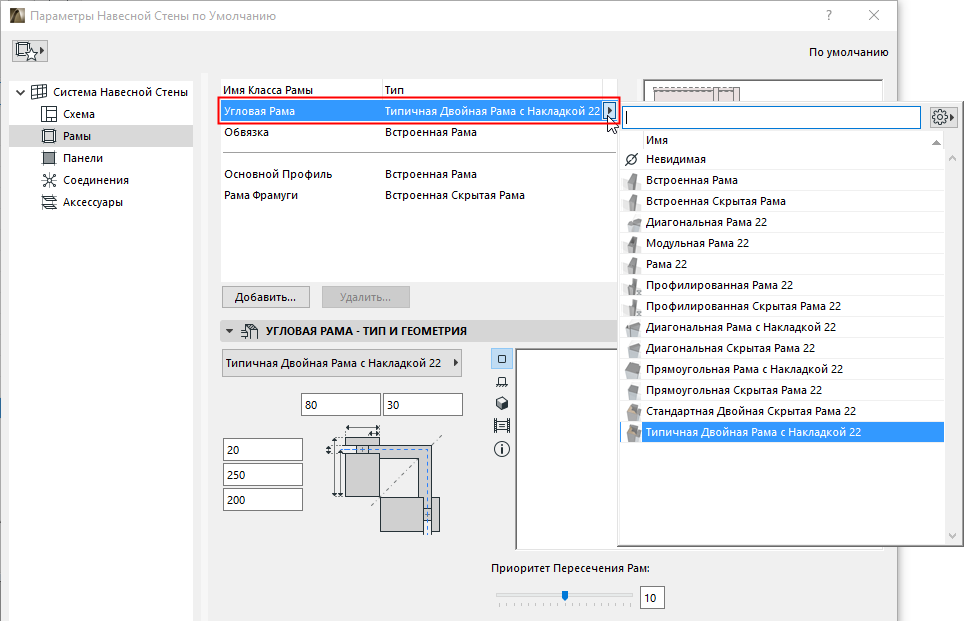Open the Типичная Двойная Рама с Накладкой 22 dropdown button
The width and height of the screenshot is (965, 621).
[x=341, y=364]
